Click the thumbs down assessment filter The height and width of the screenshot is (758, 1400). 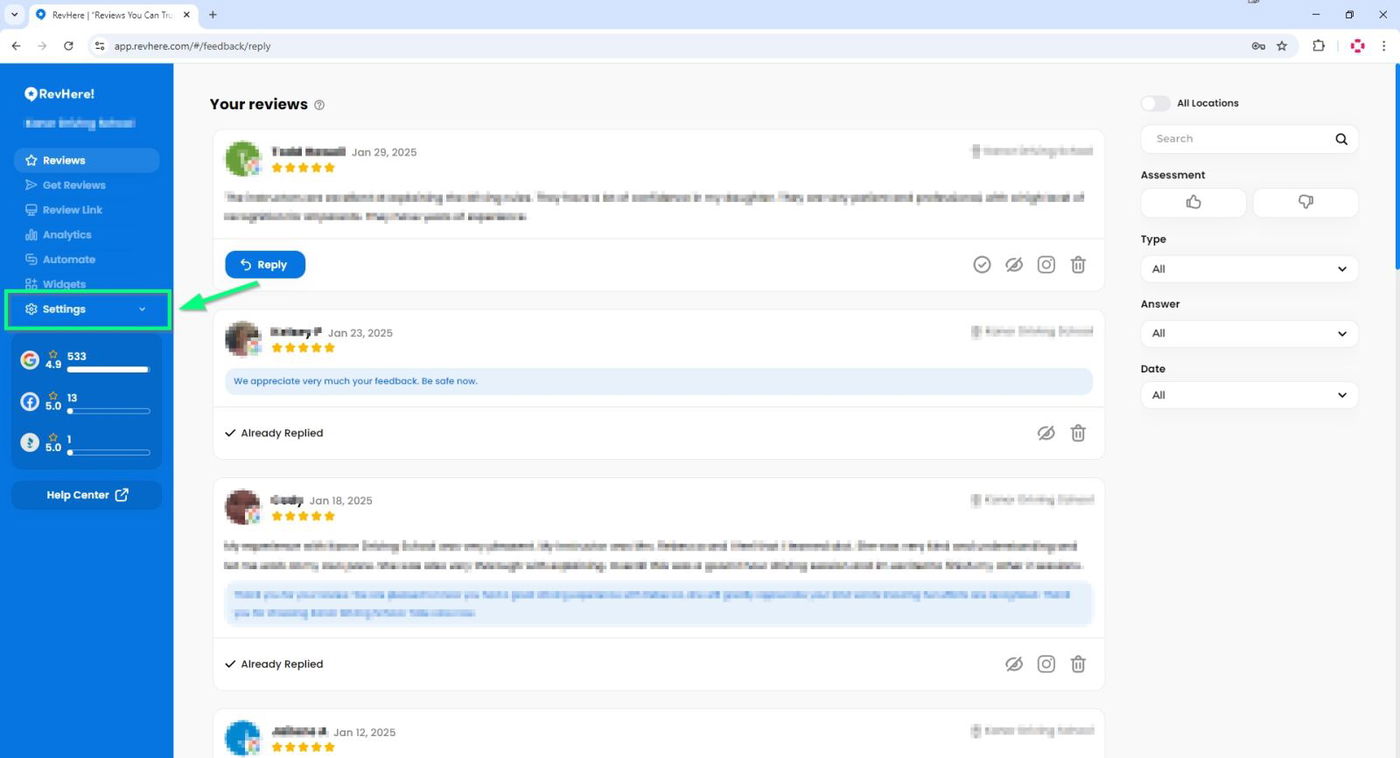tap(1305, 202)
